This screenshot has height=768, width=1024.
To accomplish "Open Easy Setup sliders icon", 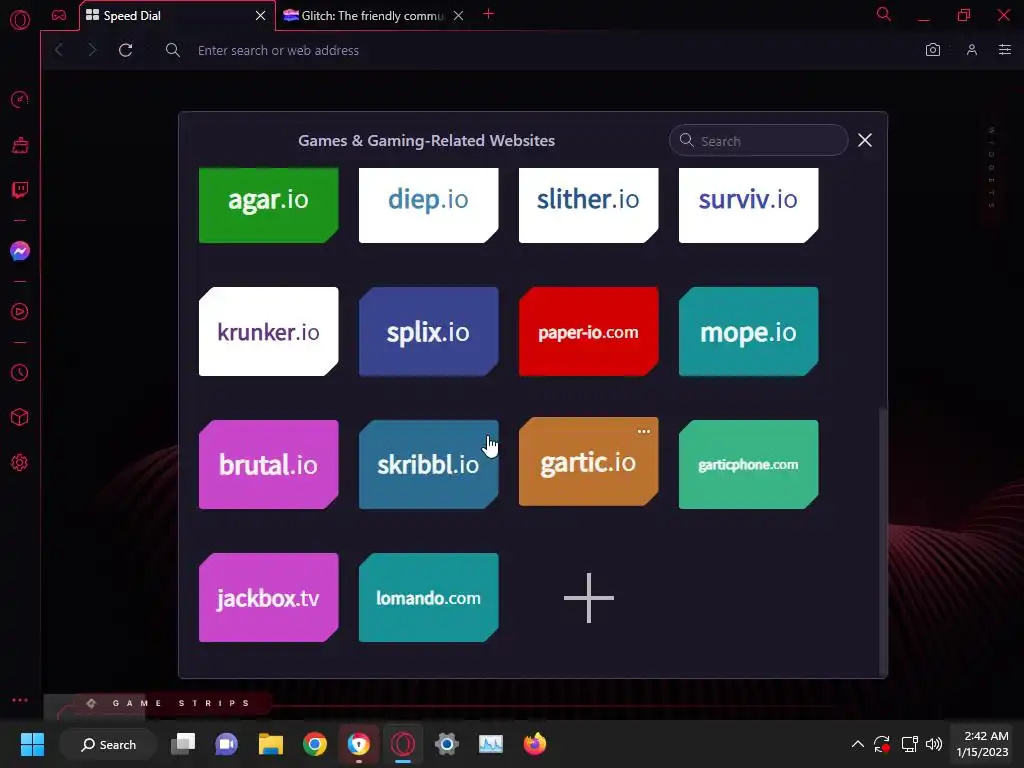I will click(x=1004, y=50).
